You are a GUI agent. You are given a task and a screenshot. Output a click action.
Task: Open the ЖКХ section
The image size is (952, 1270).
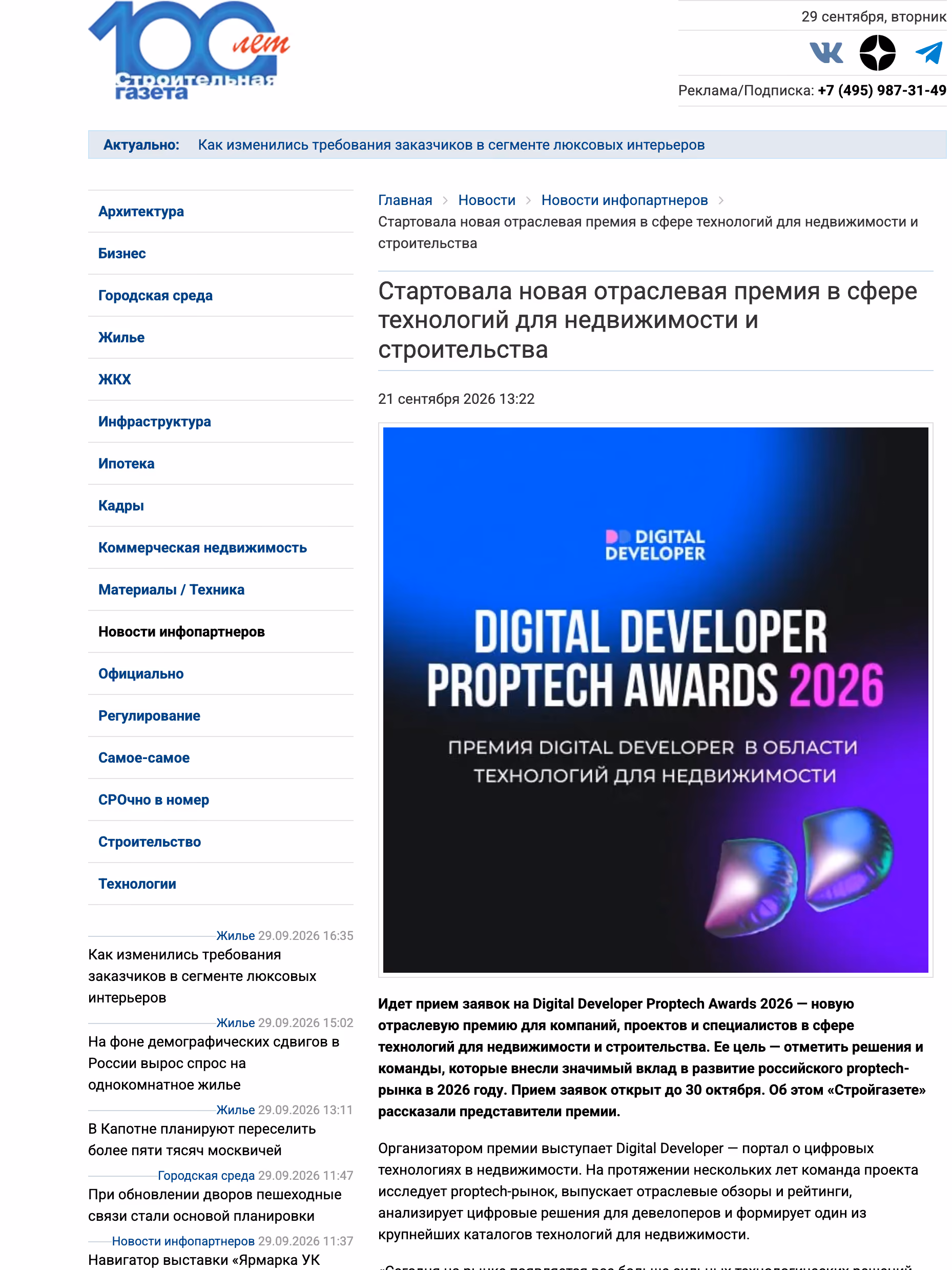114,379
